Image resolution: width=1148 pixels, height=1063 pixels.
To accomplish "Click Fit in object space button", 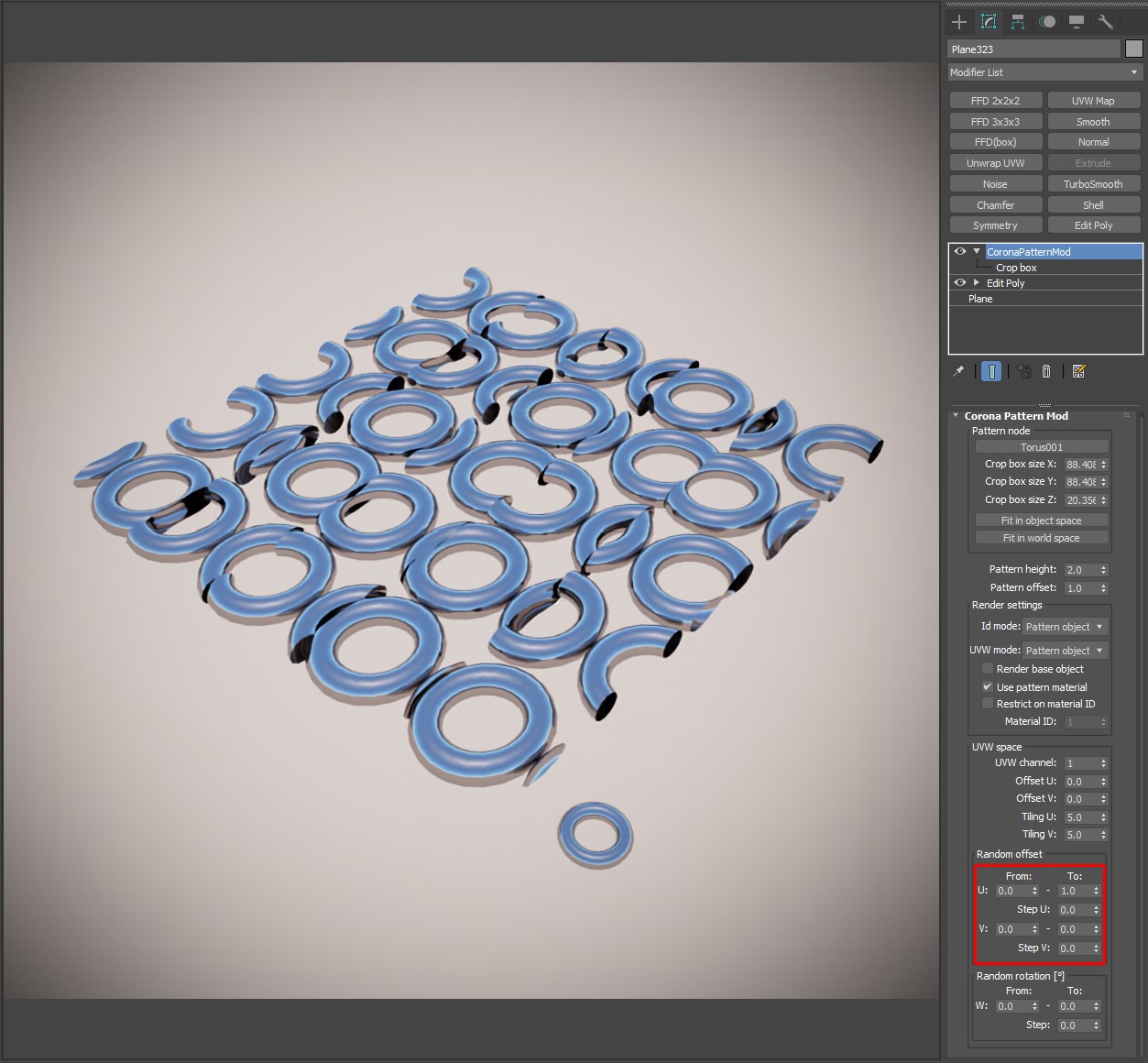I will point(1041,521).
